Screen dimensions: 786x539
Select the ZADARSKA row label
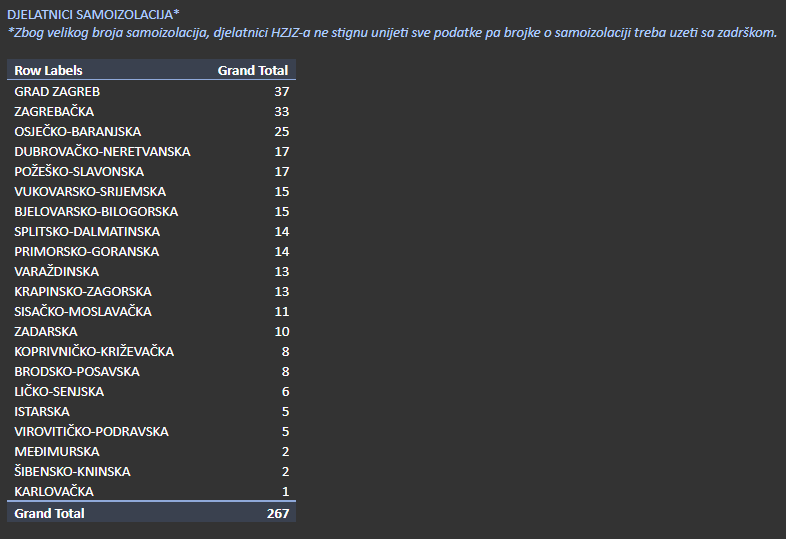point(46,331)
